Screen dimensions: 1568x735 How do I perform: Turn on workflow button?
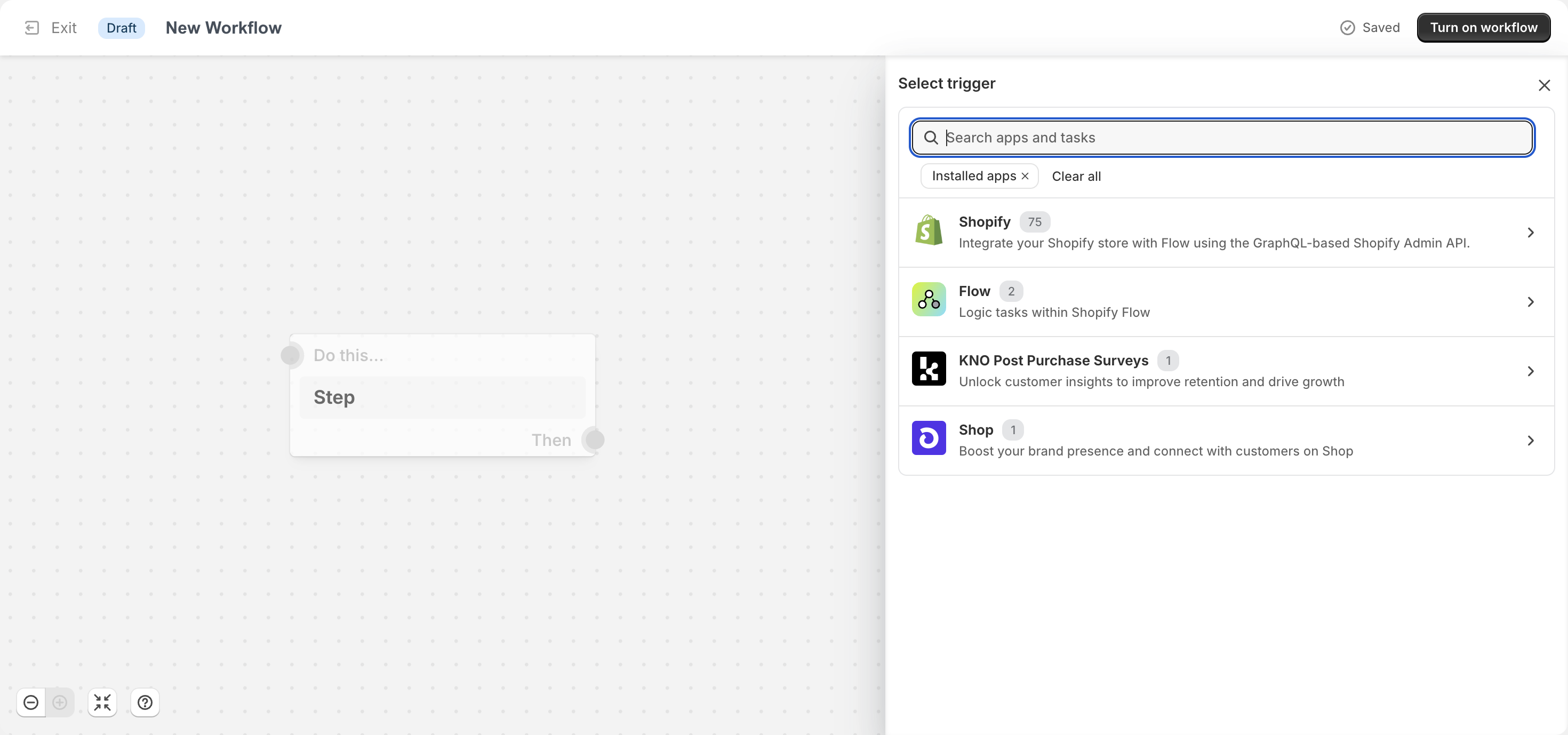pos(1483,28)
